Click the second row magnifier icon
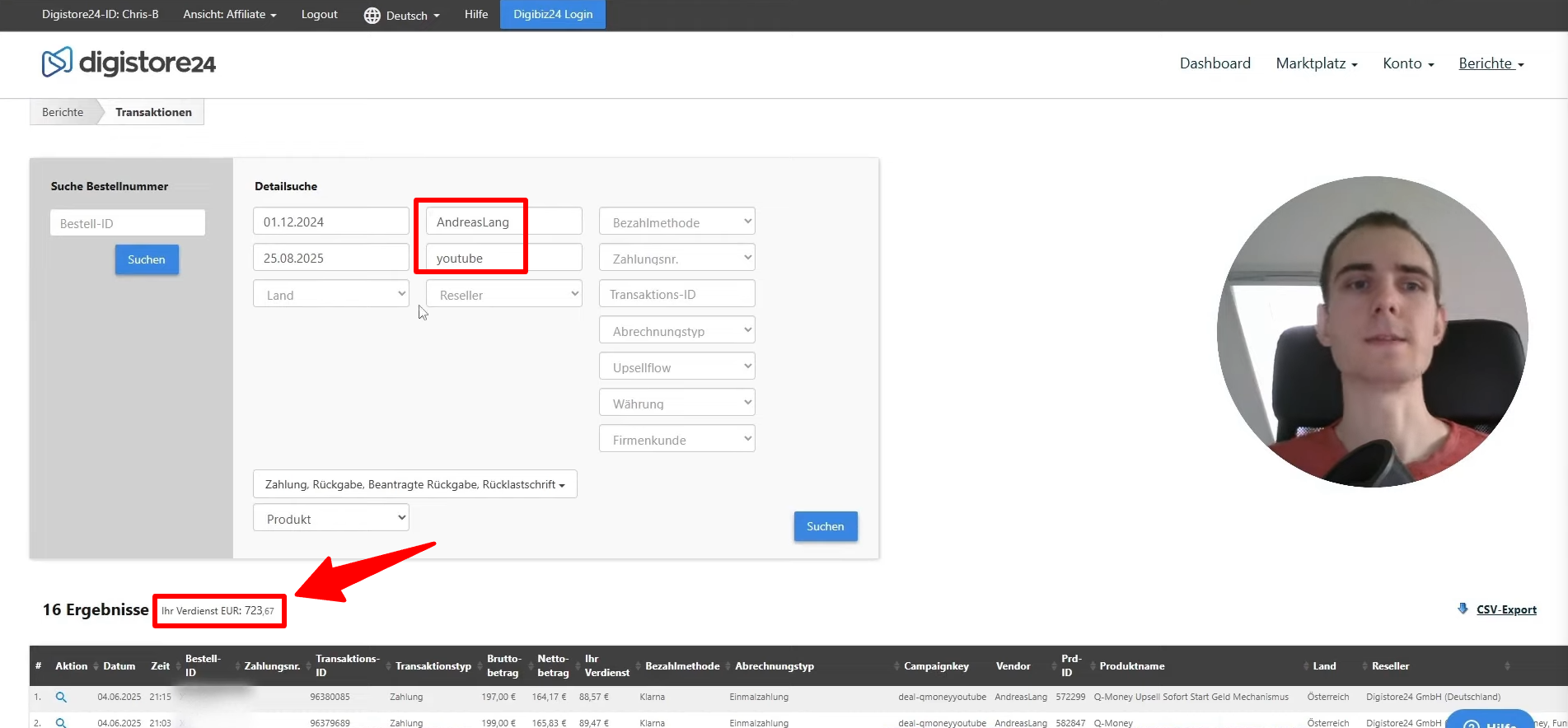The width and height of the screenshot is (1568, 728). [61, 722]
